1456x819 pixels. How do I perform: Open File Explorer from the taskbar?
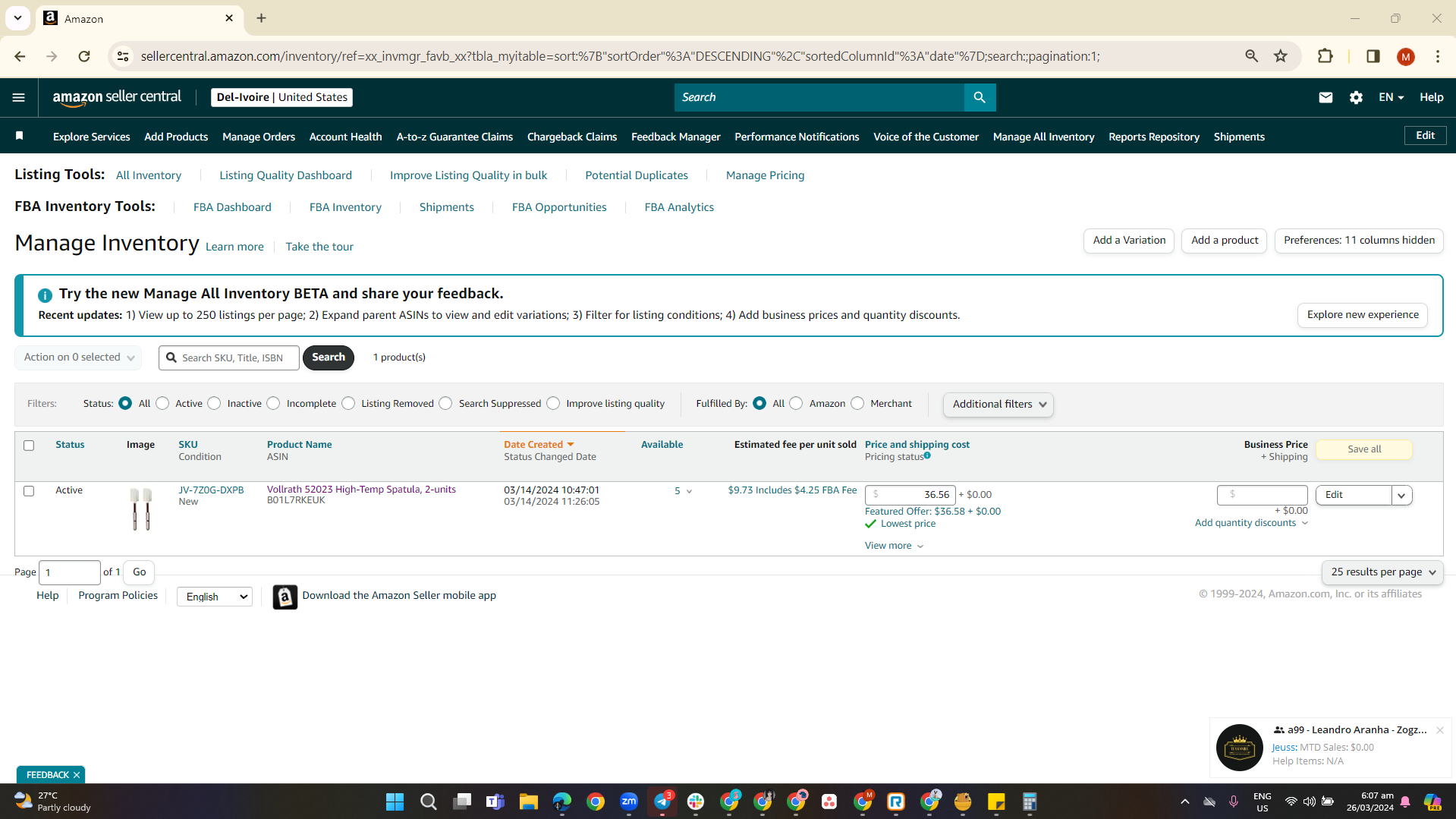(x=528, y=802)
